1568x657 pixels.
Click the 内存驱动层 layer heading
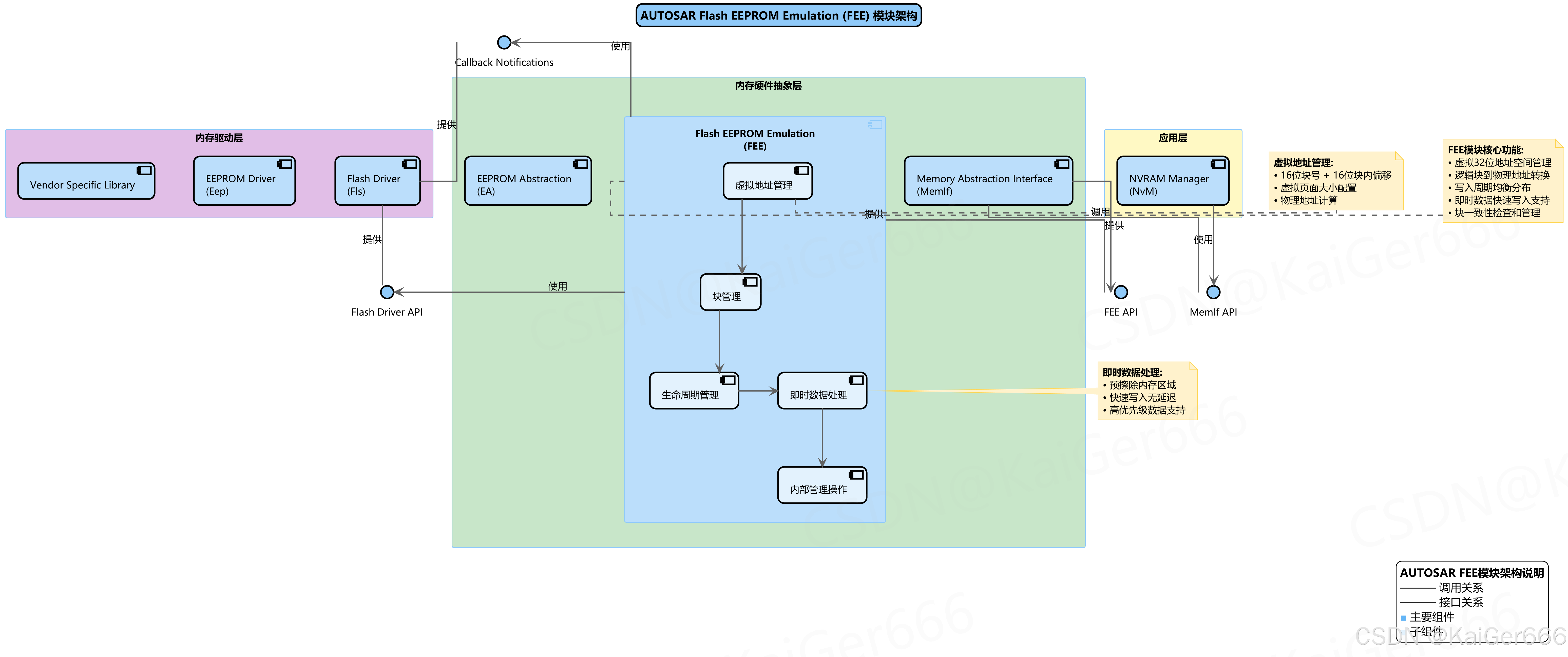(219, 138)
